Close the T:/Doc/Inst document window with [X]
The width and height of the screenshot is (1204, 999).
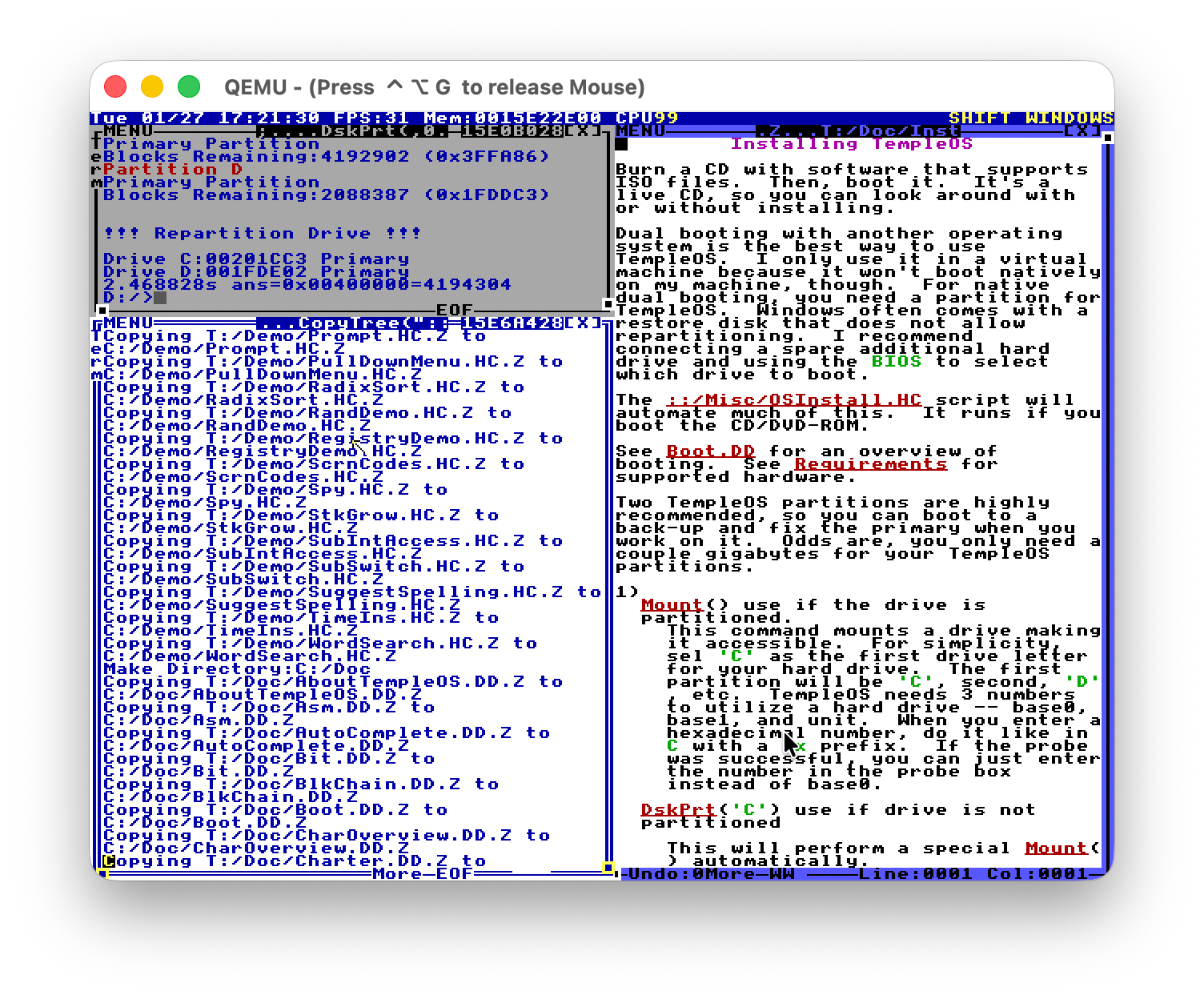(1082, 130)
